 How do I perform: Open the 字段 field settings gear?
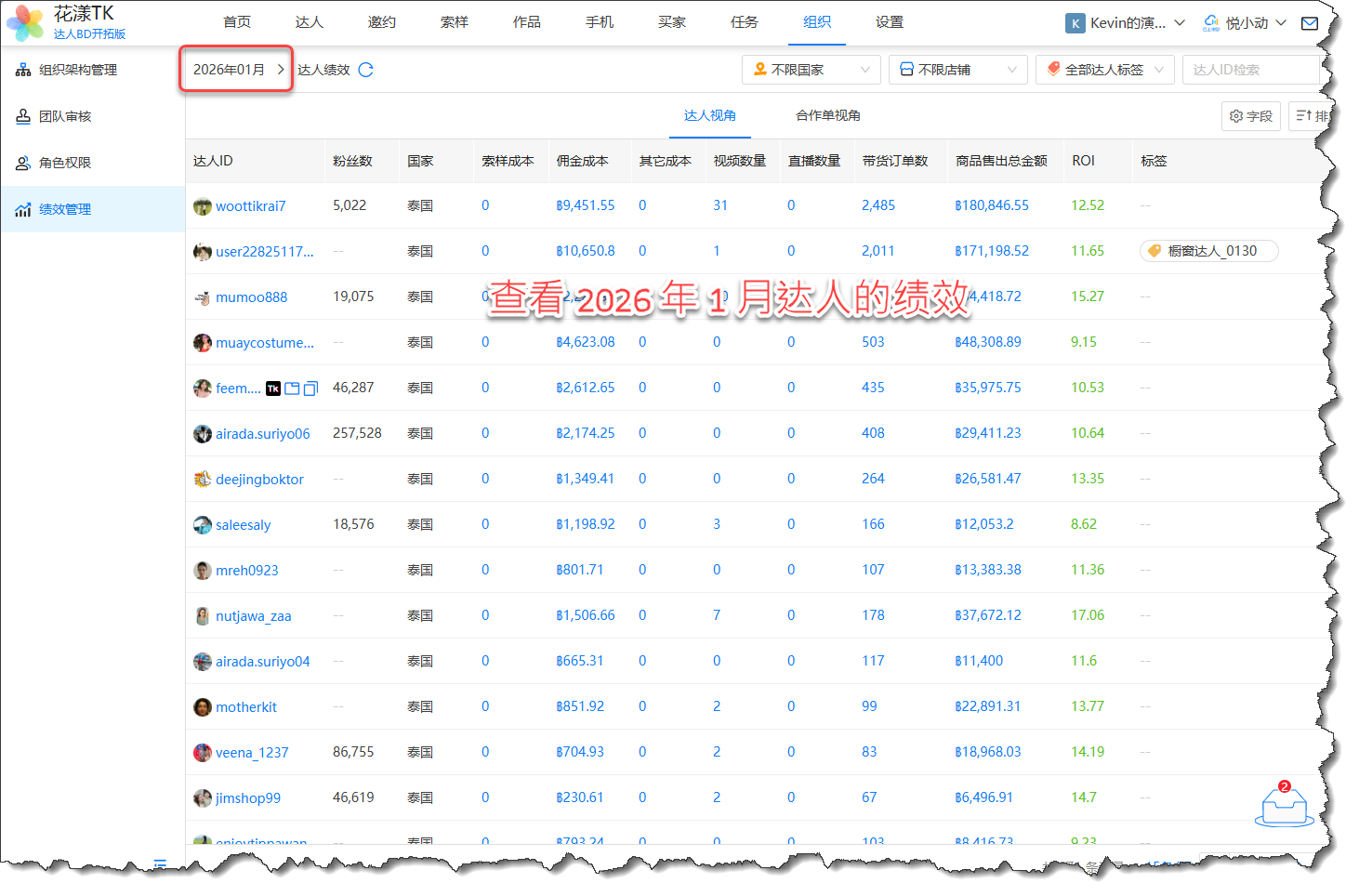(1250, 116)
